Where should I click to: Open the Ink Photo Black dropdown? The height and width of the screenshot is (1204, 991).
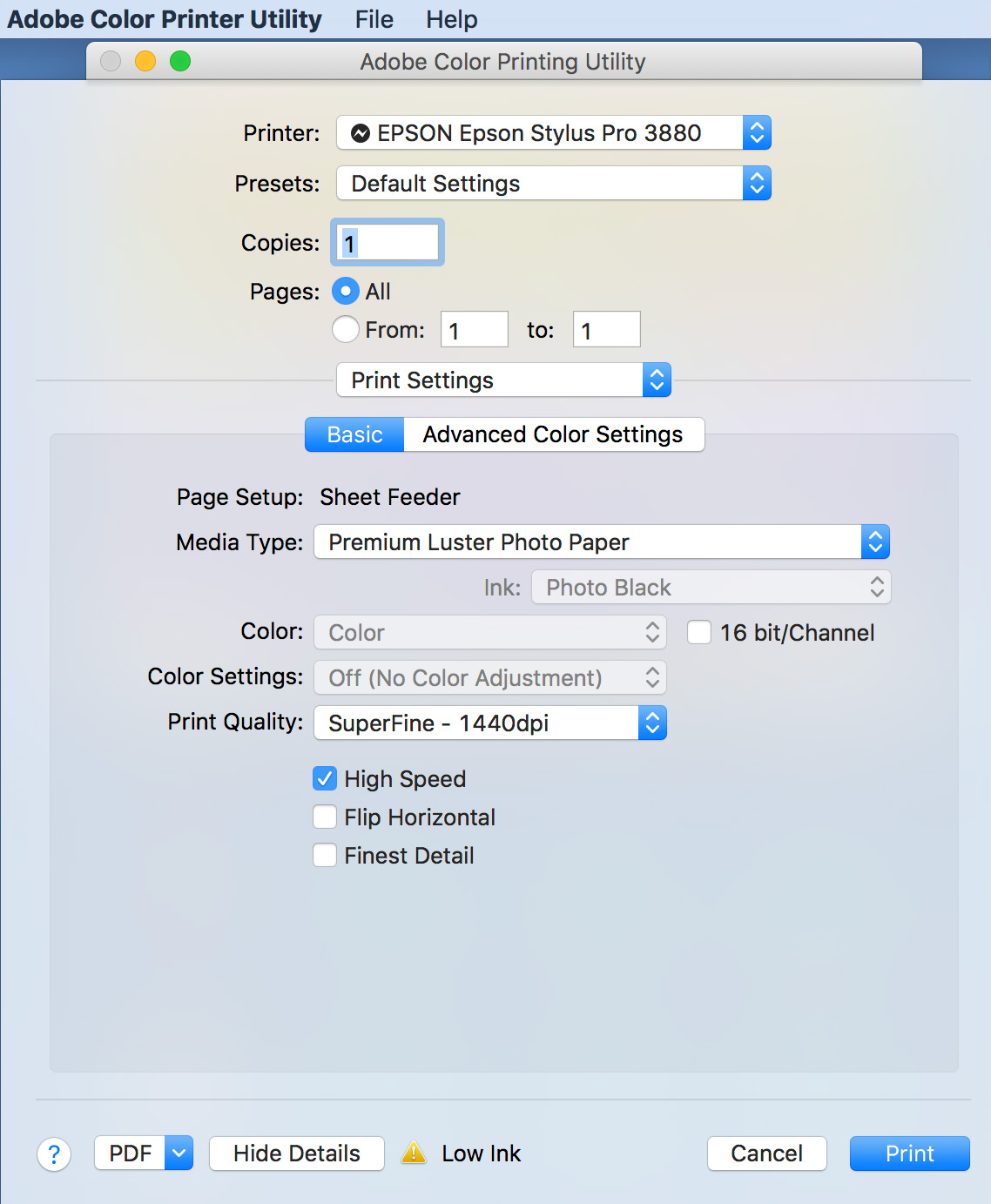point(711,587)
